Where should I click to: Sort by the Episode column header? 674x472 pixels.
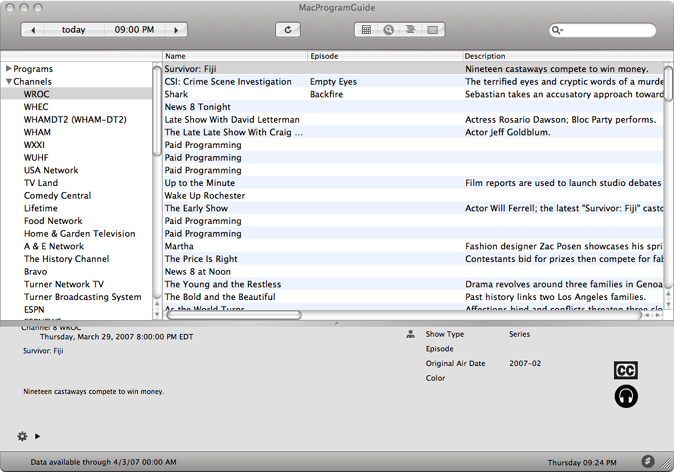coord(385,56)
